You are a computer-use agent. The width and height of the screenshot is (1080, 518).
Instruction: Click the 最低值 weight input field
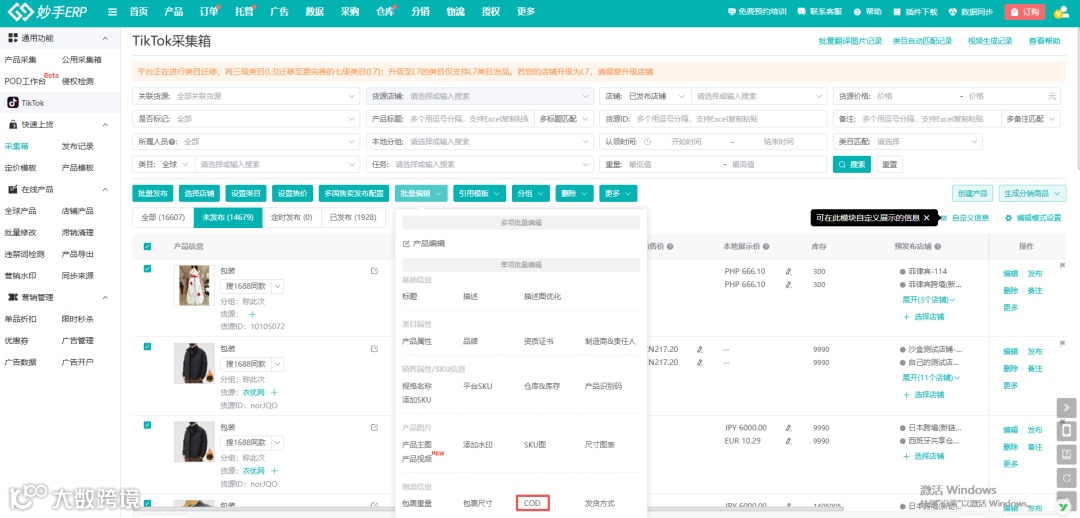point(672,165)
